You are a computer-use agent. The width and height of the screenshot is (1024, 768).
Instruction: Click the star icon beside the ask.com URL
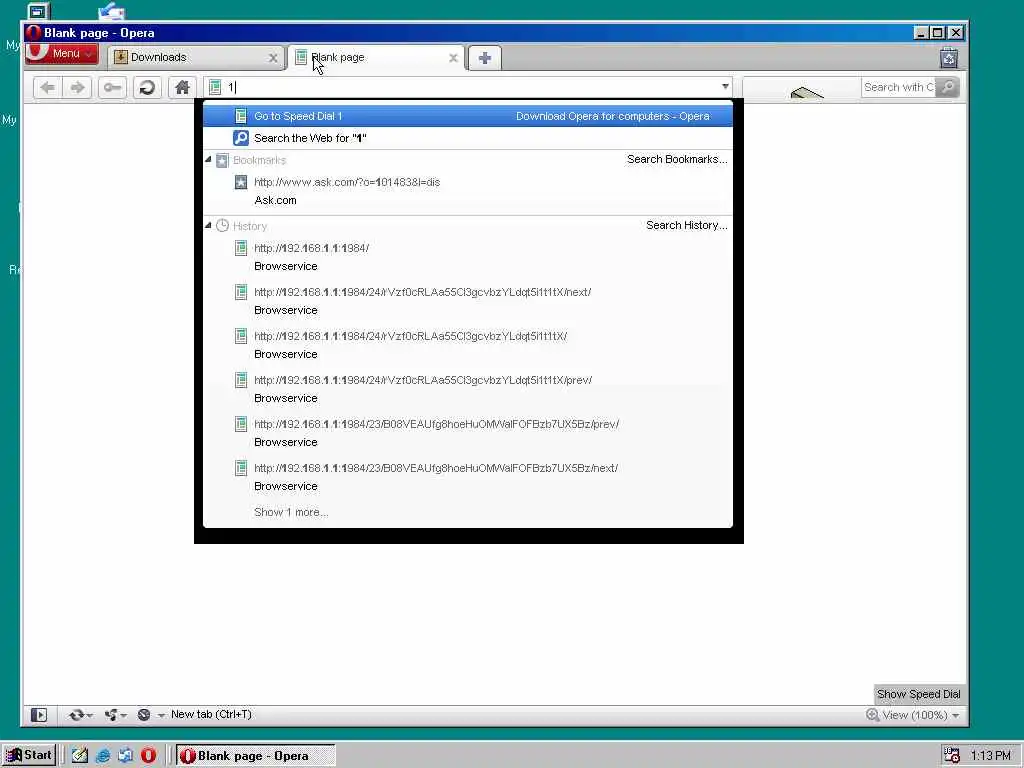coord(241,182)
